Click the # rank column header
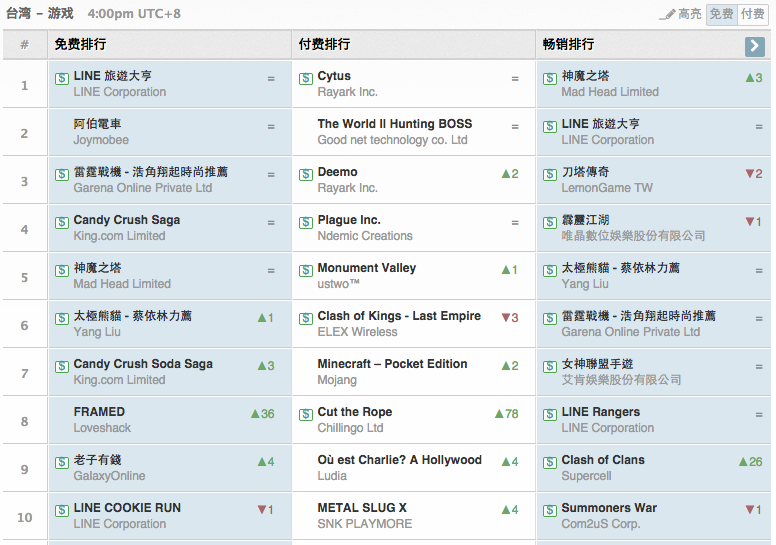The width and height of the screenshot is (776, 545). pos(25,45)
